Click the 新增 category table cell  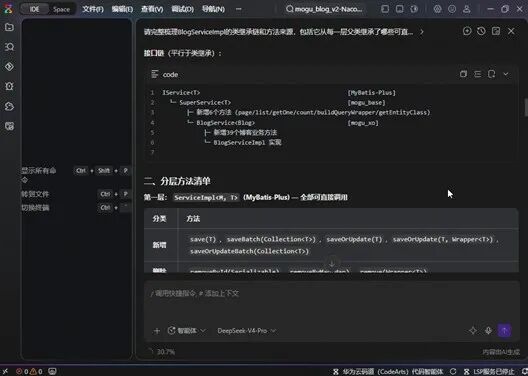[x=159, y=245]
